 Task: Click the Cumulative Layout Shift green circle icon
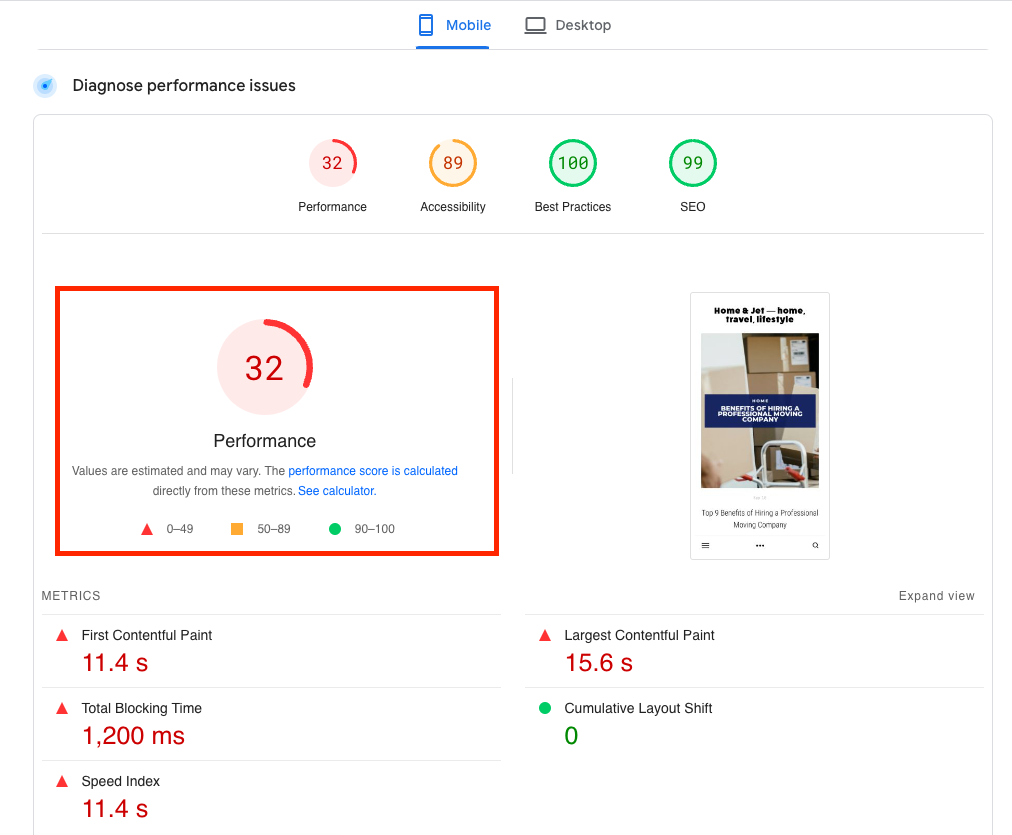pyautogui.click(x=545, y=708)
